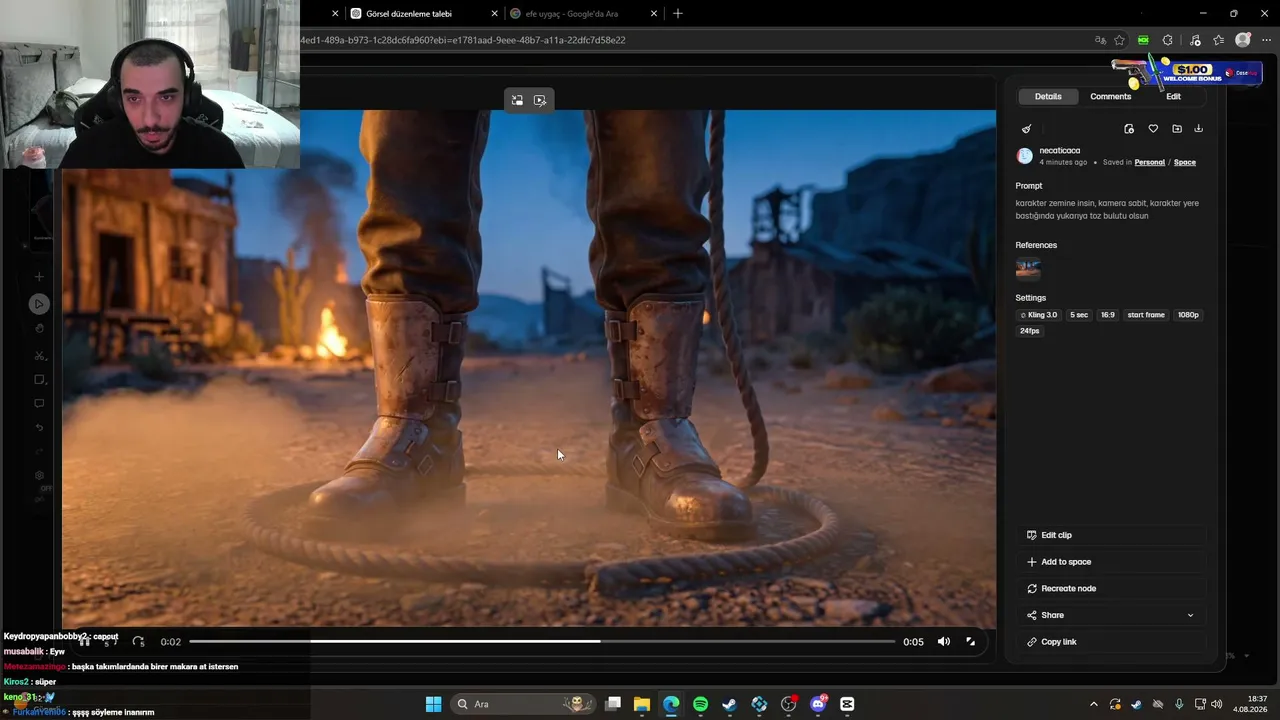
Task: Seek in the video progress bar
Action: [x=542, y=642]
